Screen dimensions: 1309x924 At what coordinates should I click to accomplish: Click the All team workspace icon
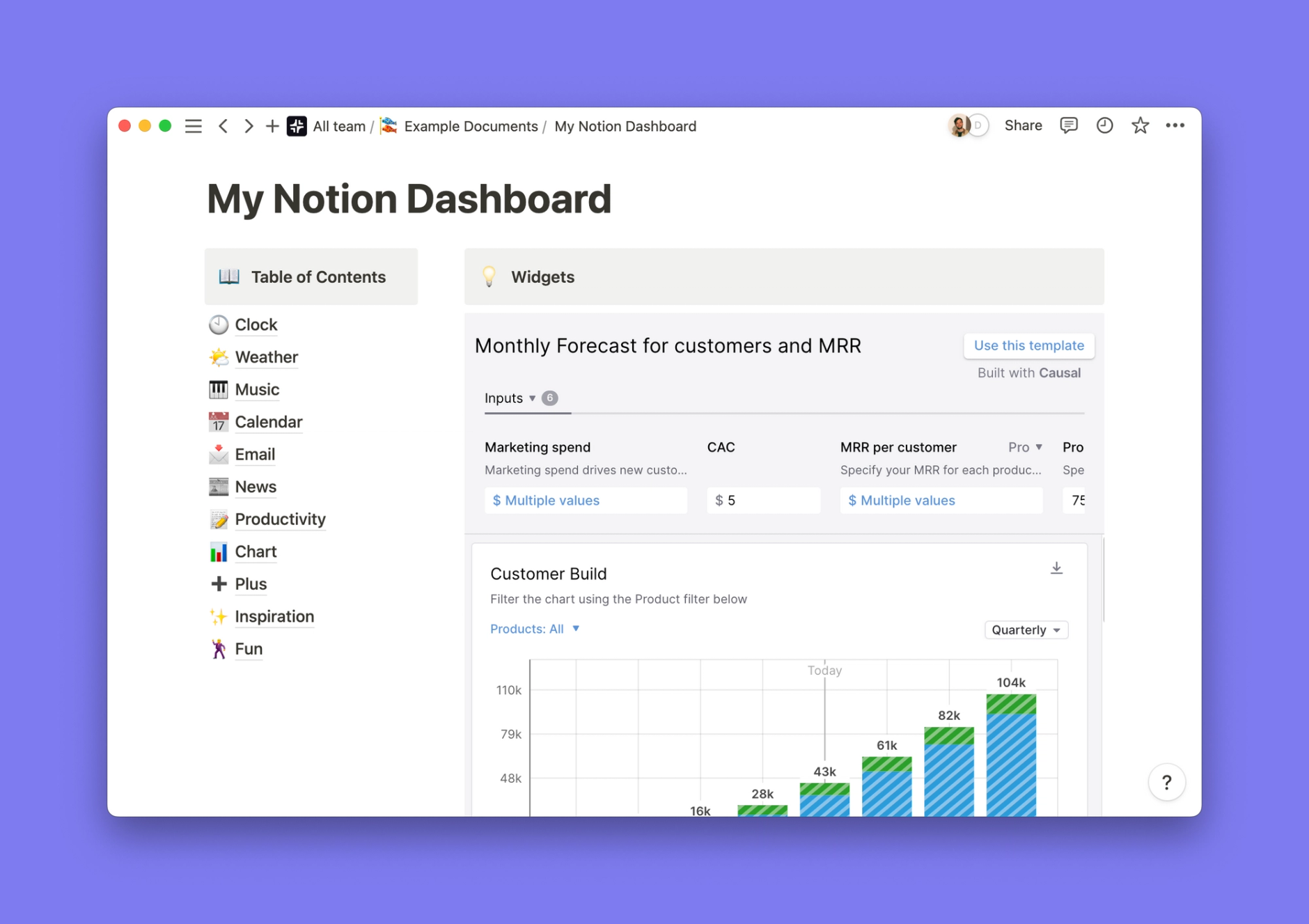(x=297, y=126)
